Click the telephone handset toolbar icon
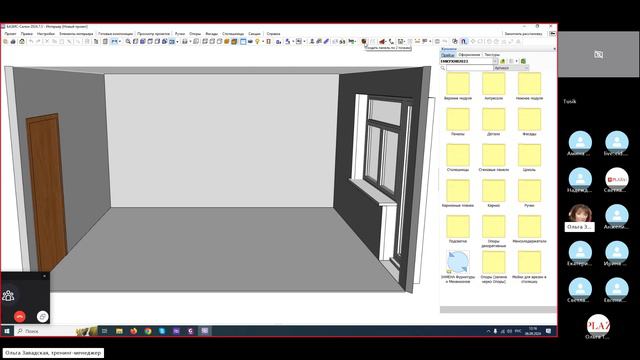Viewport: 640px width, 360px height. 391,42
